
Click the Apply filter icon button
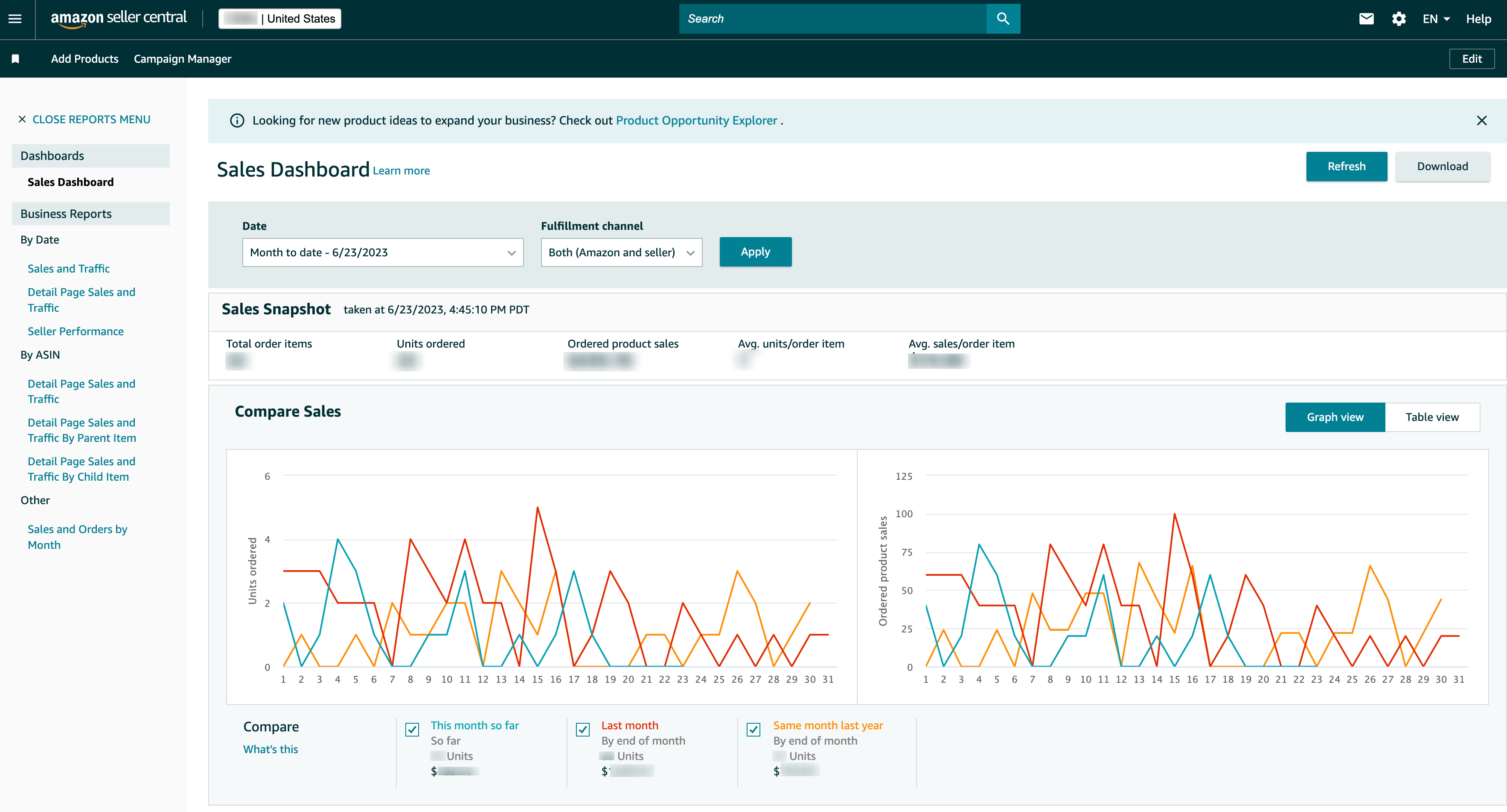pos(755,252)
